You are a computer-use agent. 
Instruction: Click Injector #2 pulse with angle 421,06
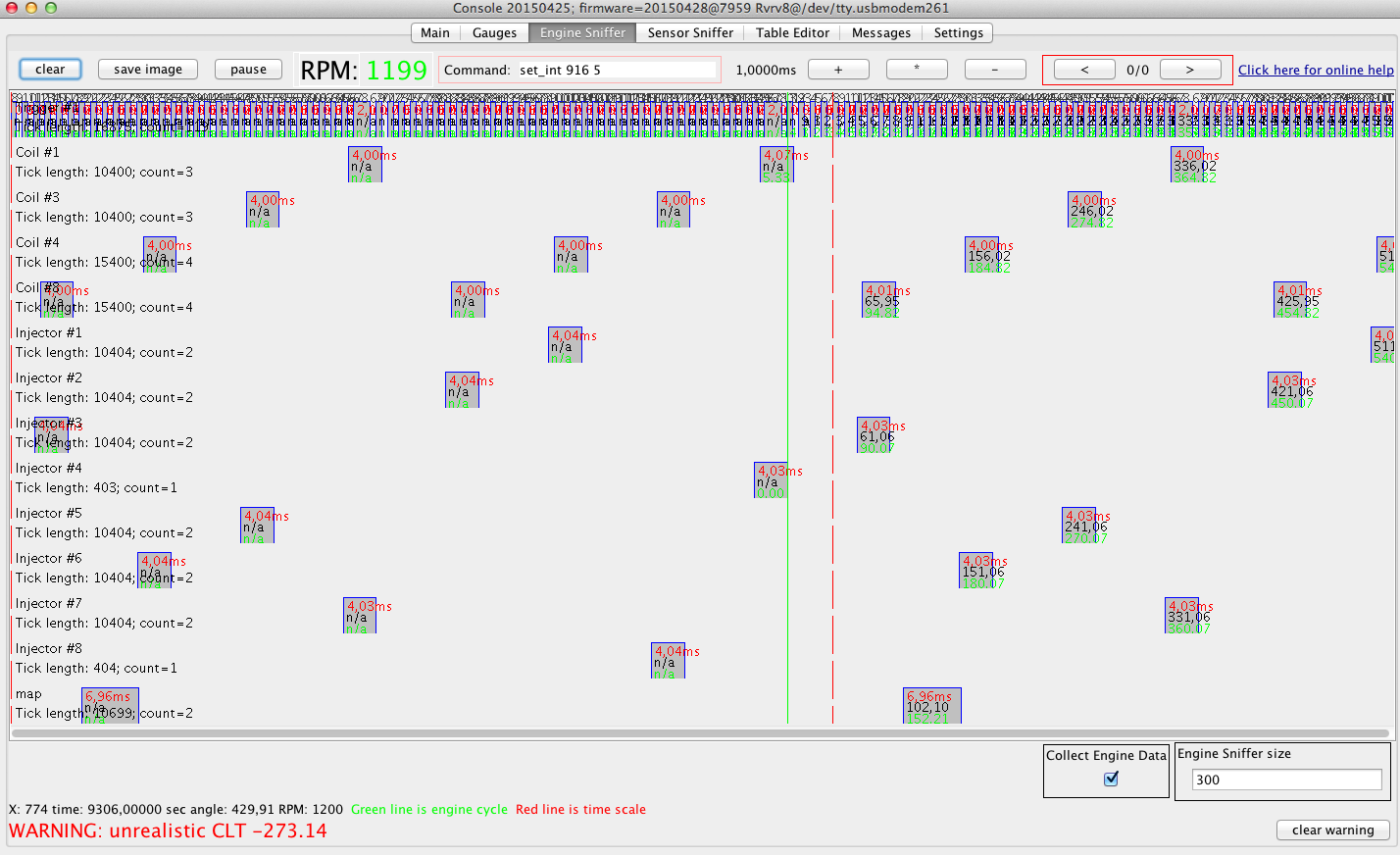(x=1284, y=390)
